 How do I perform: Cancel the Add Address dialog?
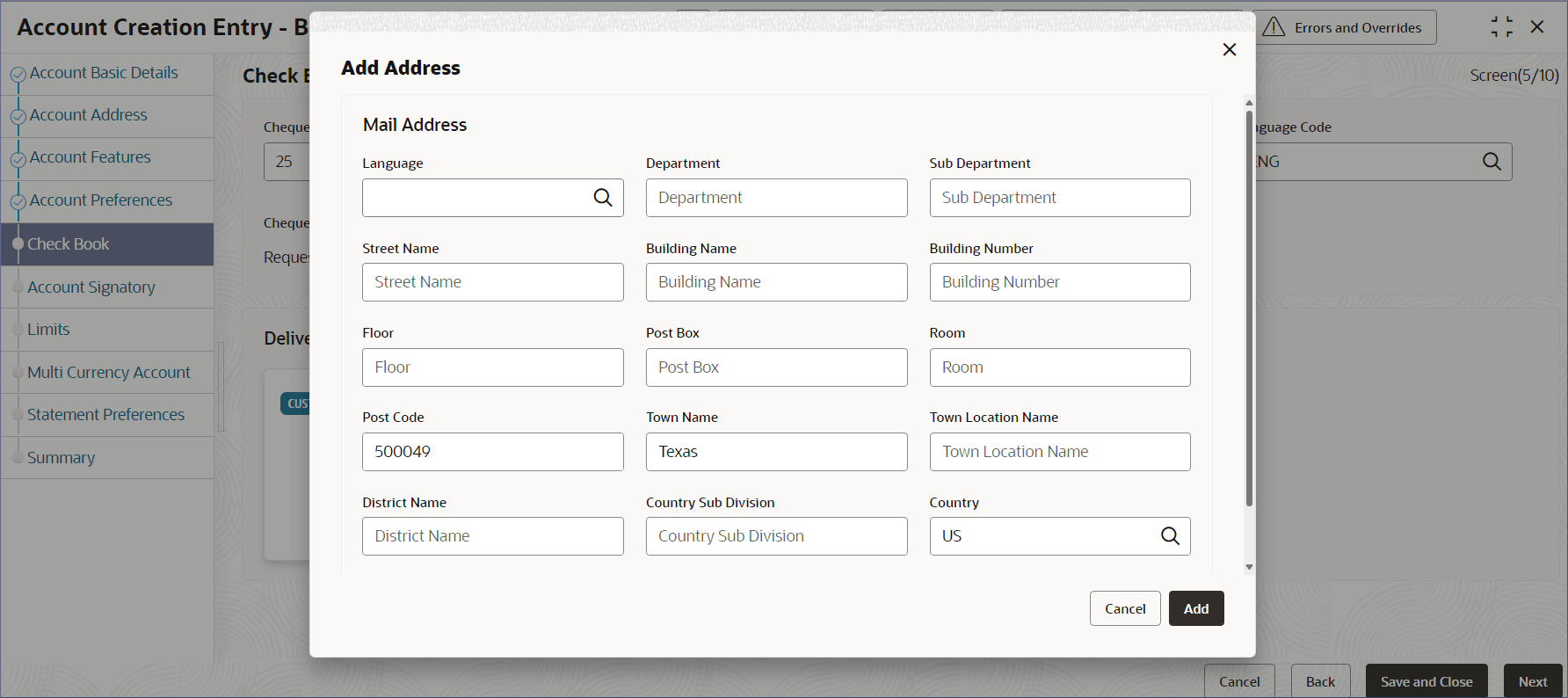(x=1125, y=608)
